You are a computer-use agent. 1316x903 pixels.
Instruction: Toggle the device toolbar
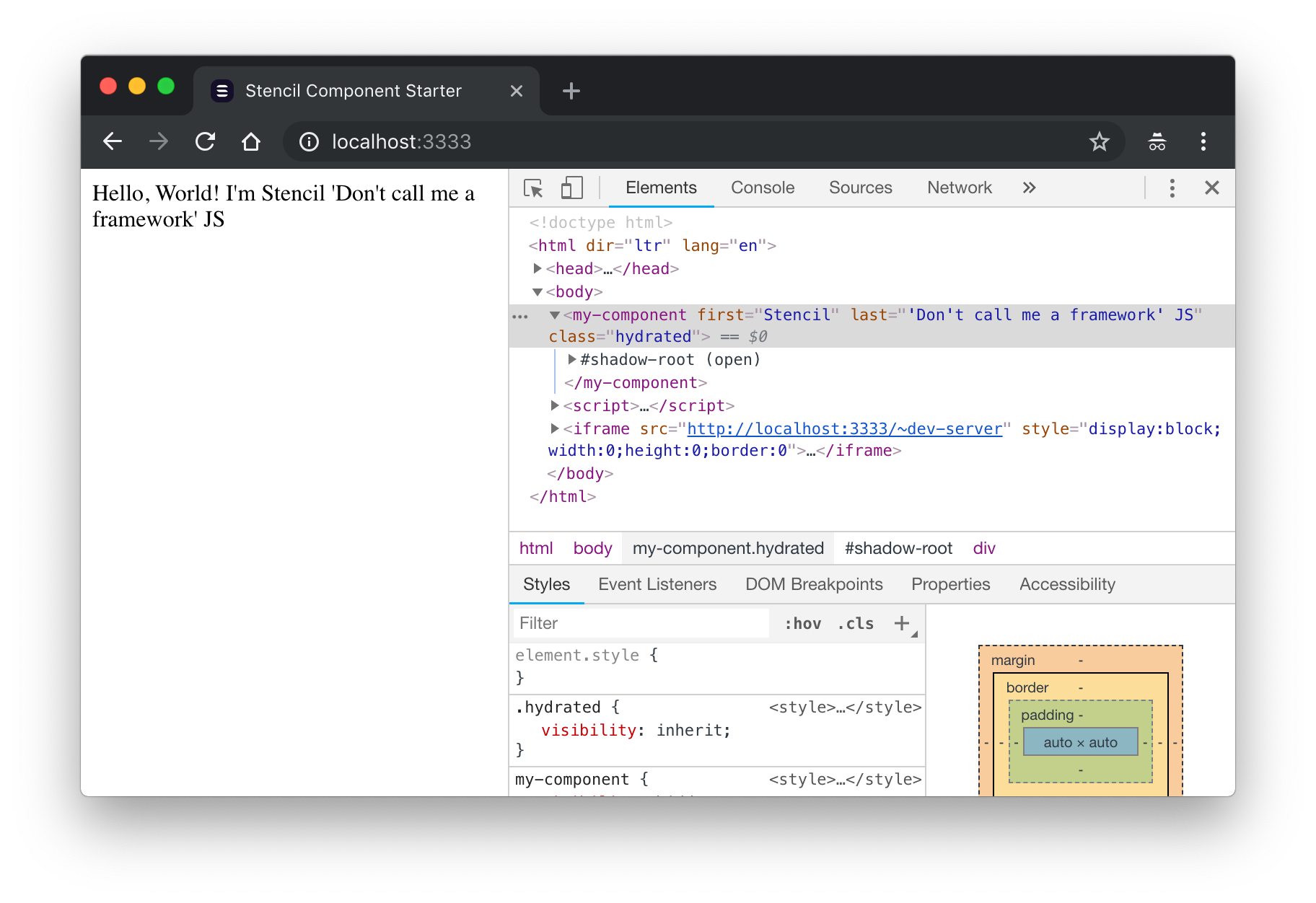coord(571,188)
